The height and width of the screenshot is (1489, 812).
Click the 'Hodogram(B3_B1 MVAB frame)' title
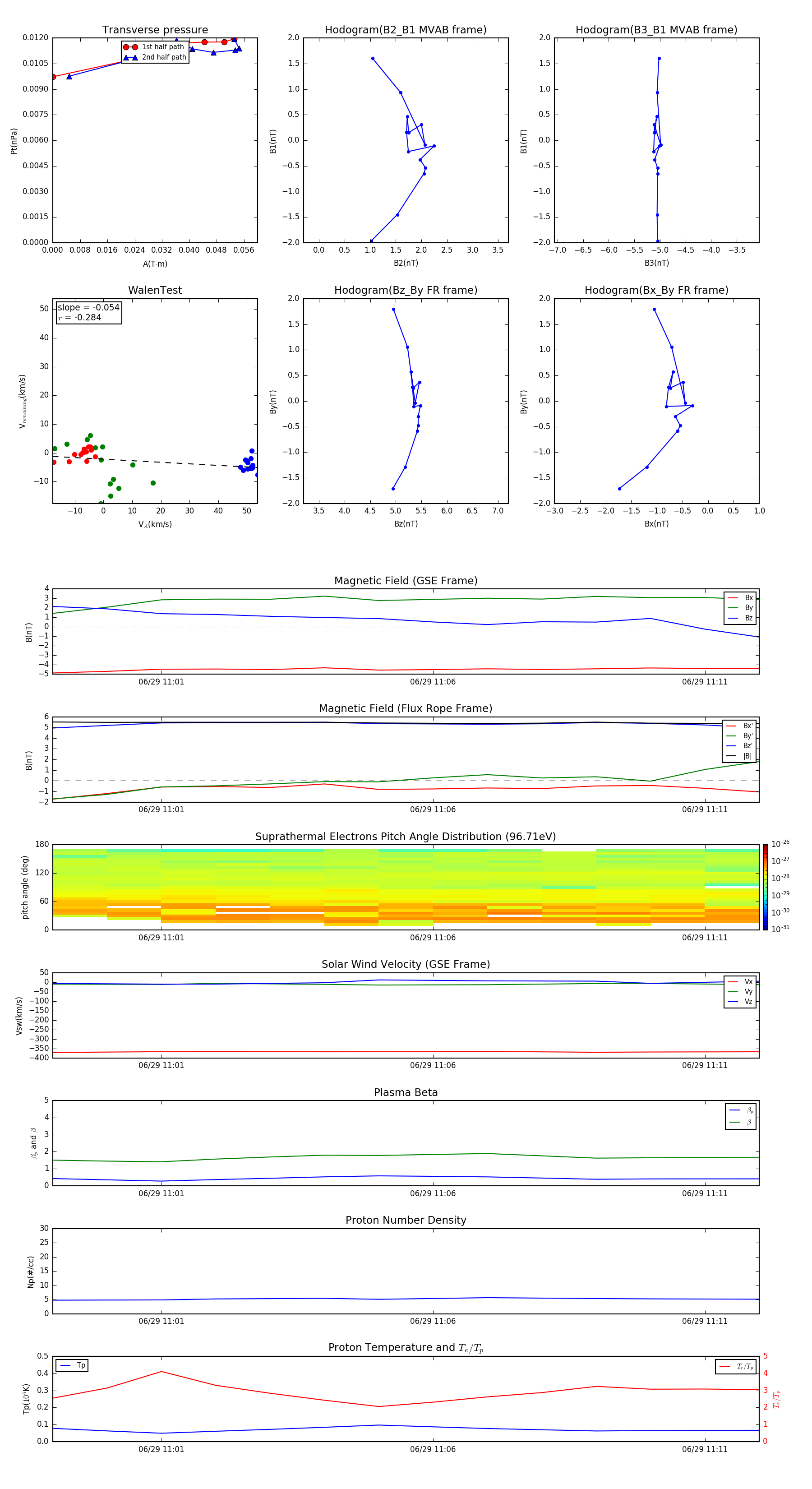click(x=656, y=30)
